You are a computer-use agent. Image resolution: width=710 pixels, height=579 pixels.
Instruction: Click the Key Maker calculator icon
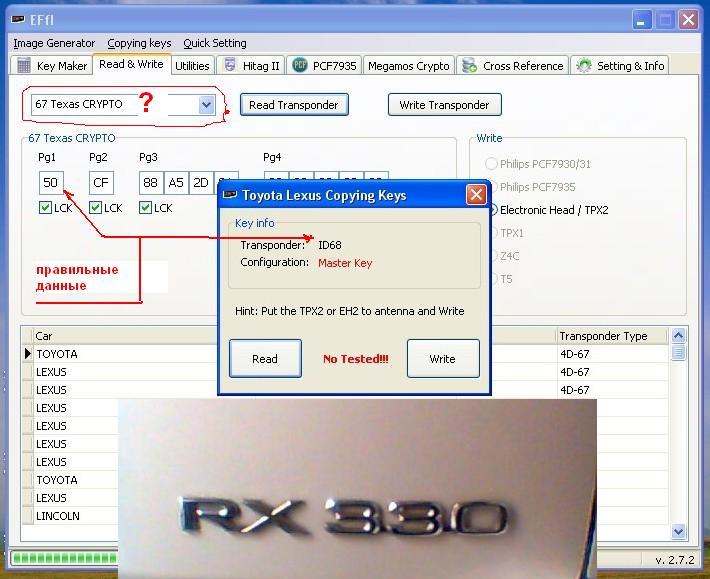24,66
